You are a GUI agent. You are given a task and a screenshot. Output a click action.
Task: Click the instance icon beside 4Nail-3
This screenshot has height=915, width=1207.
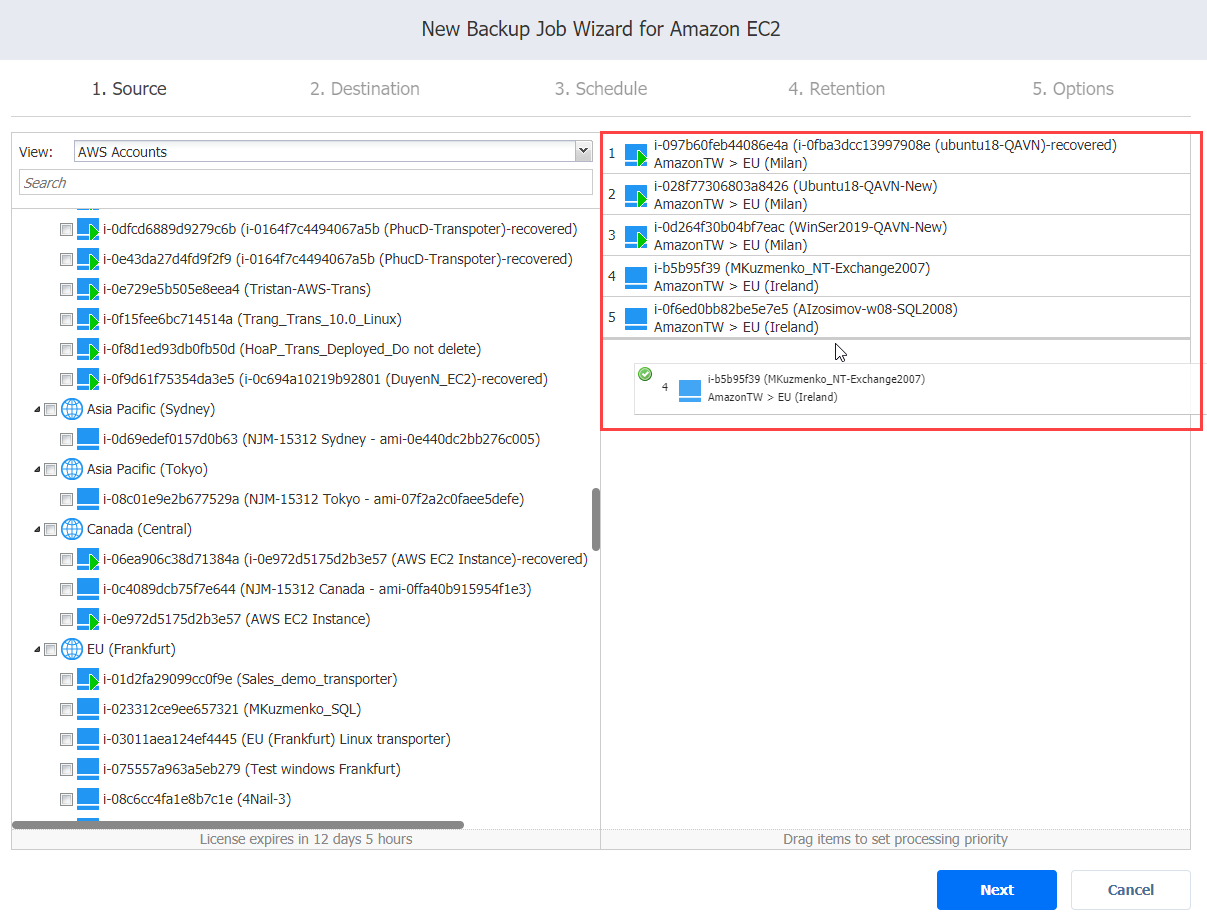tap(89, 800)
